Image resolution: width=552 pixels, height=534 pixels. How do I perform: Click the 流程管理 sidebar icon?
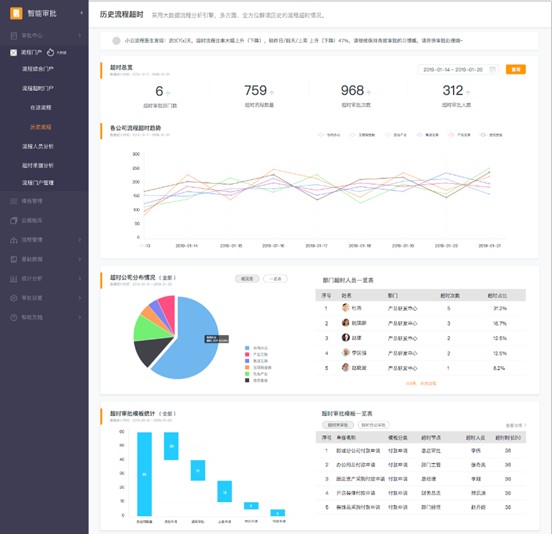[x=14, y=240]
